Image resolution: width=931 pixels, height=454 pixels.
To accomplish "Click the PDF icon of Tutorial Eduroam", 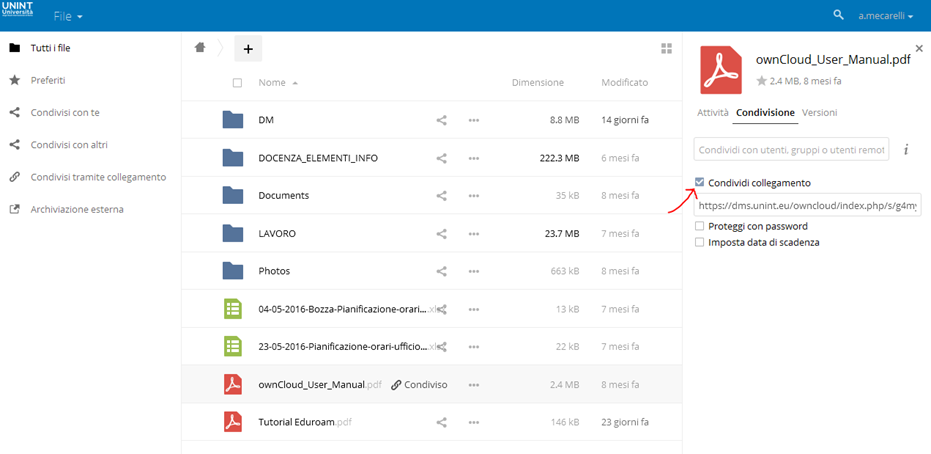I will coord(233,423).
